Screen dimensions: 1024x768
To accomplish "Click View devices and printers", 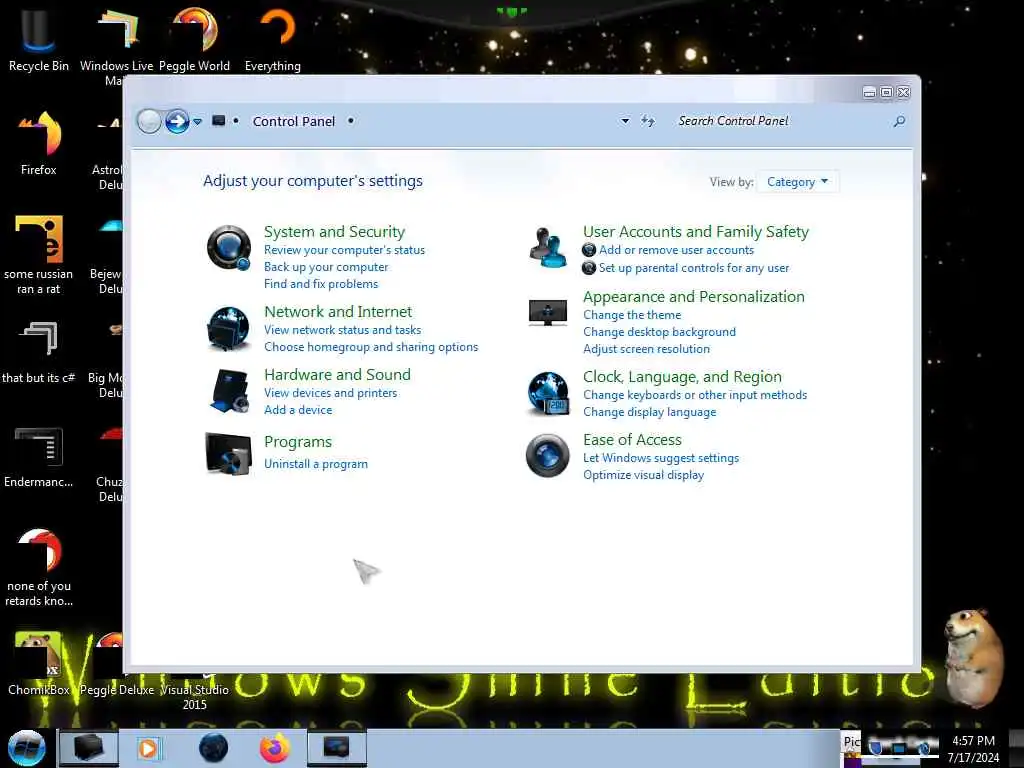I will (x=330, y=392).
